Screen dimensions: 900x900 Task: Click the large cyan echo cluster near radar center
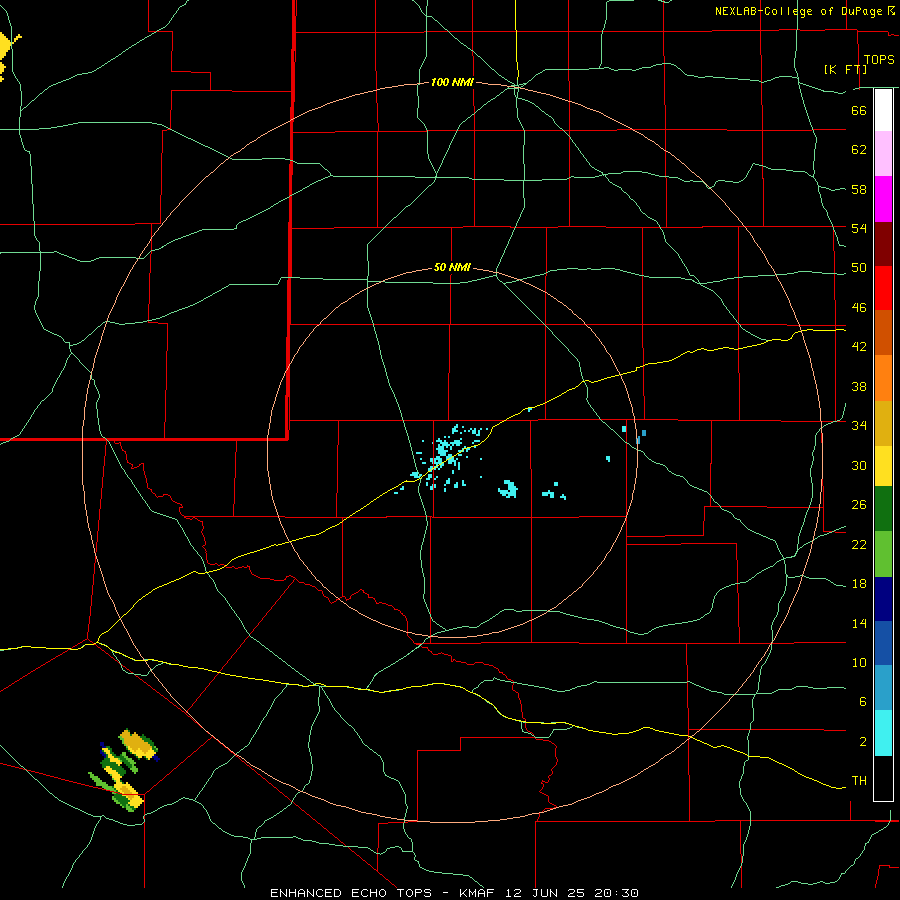pyautogui.click(x=447, y=455)
